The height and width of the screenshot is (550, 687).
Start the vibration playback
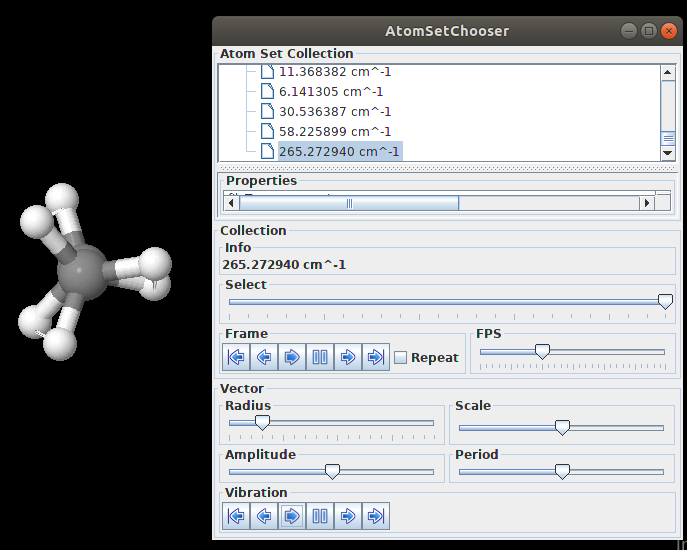point(292,516)
